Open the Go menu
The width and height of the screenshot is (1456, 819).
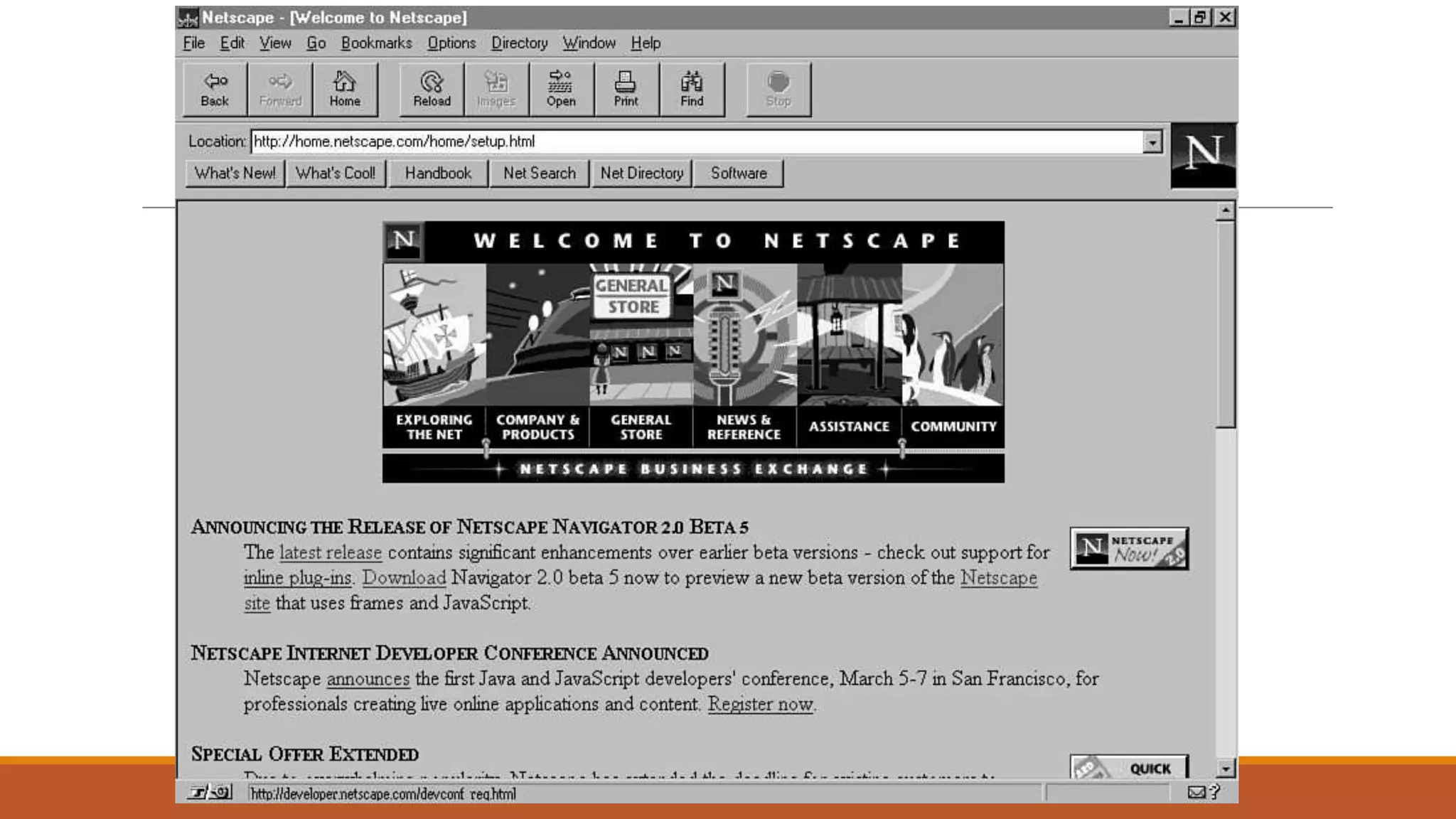point(316,43)
